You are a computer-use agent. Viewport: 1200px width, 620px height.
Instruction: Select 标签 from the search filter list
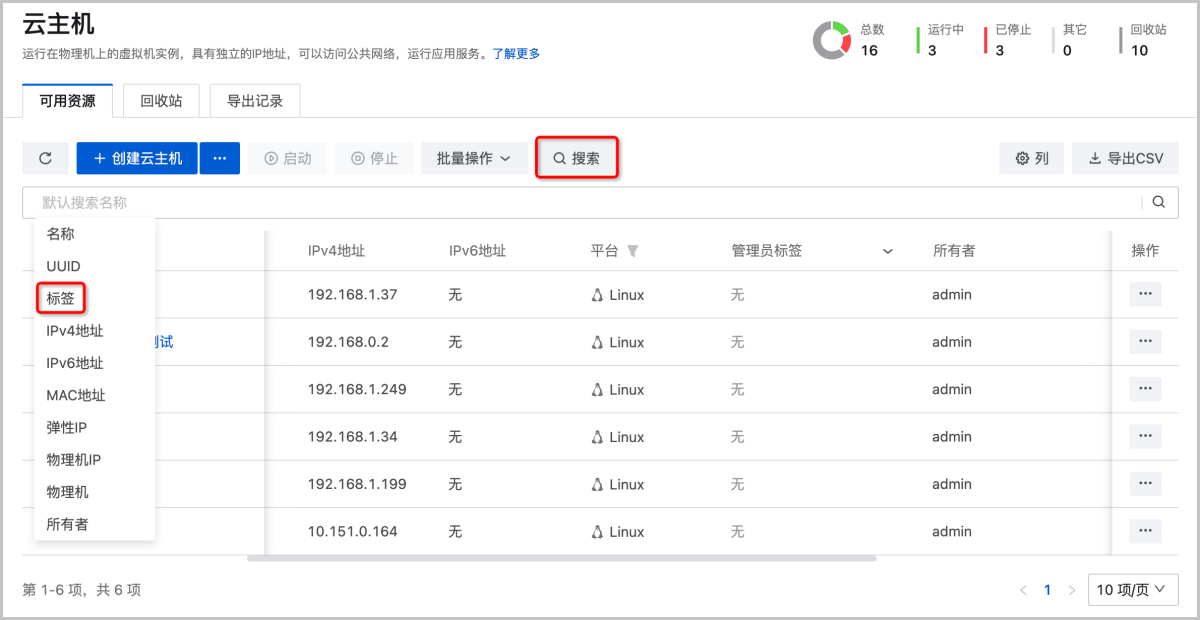pos(61,298)
